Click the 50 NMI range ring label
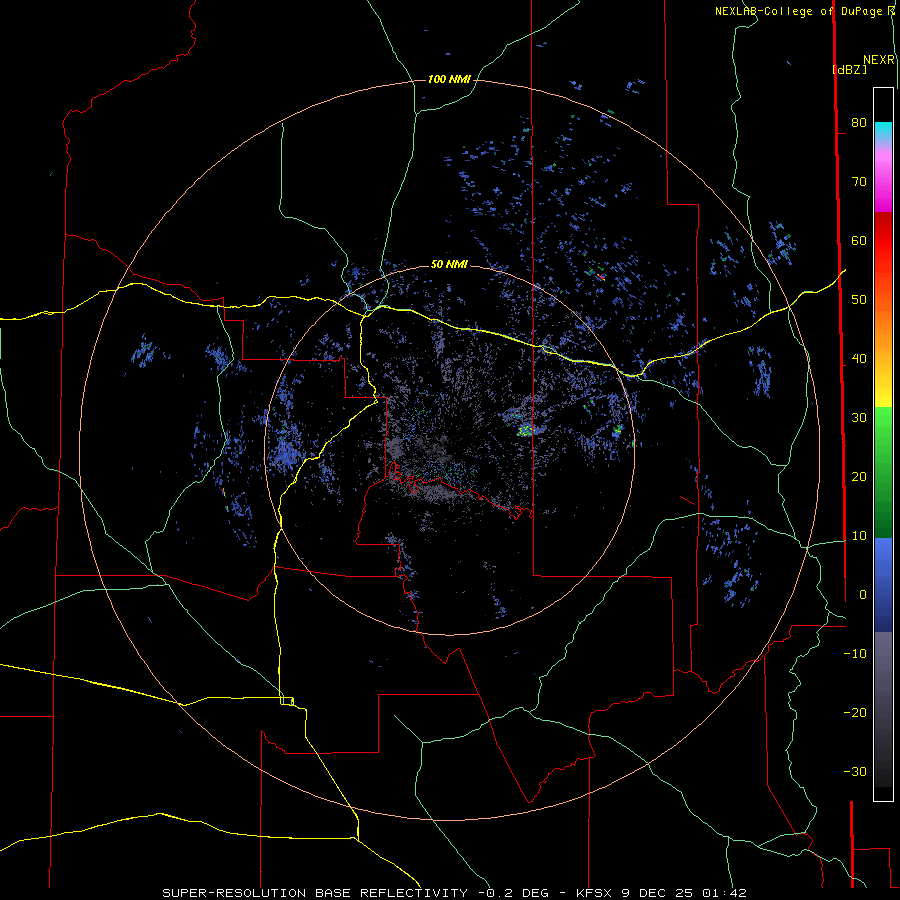 [x=449, y=265]
